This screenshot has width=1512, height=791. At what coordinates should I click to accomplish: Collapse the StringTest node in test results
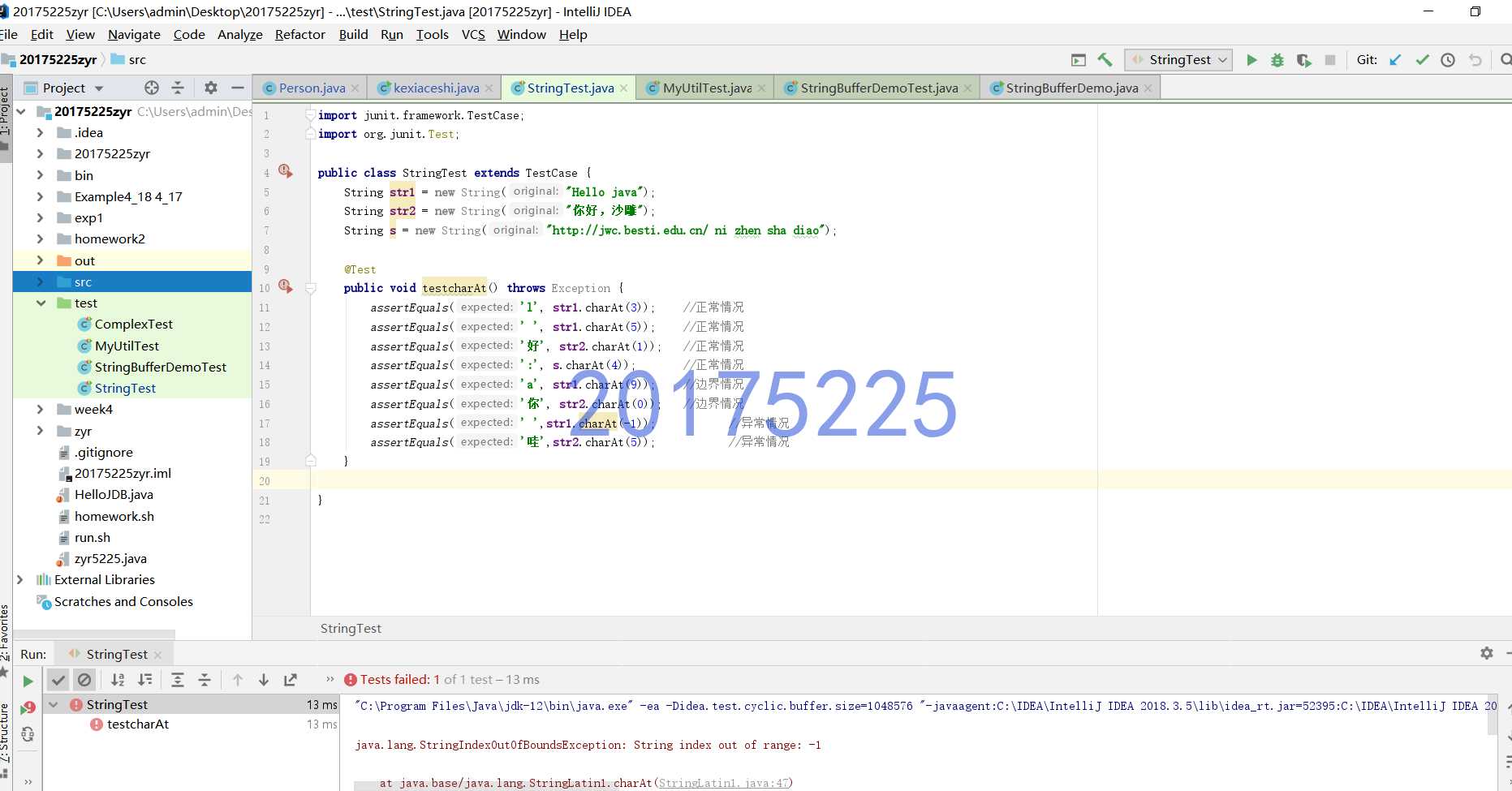point(54,704)
